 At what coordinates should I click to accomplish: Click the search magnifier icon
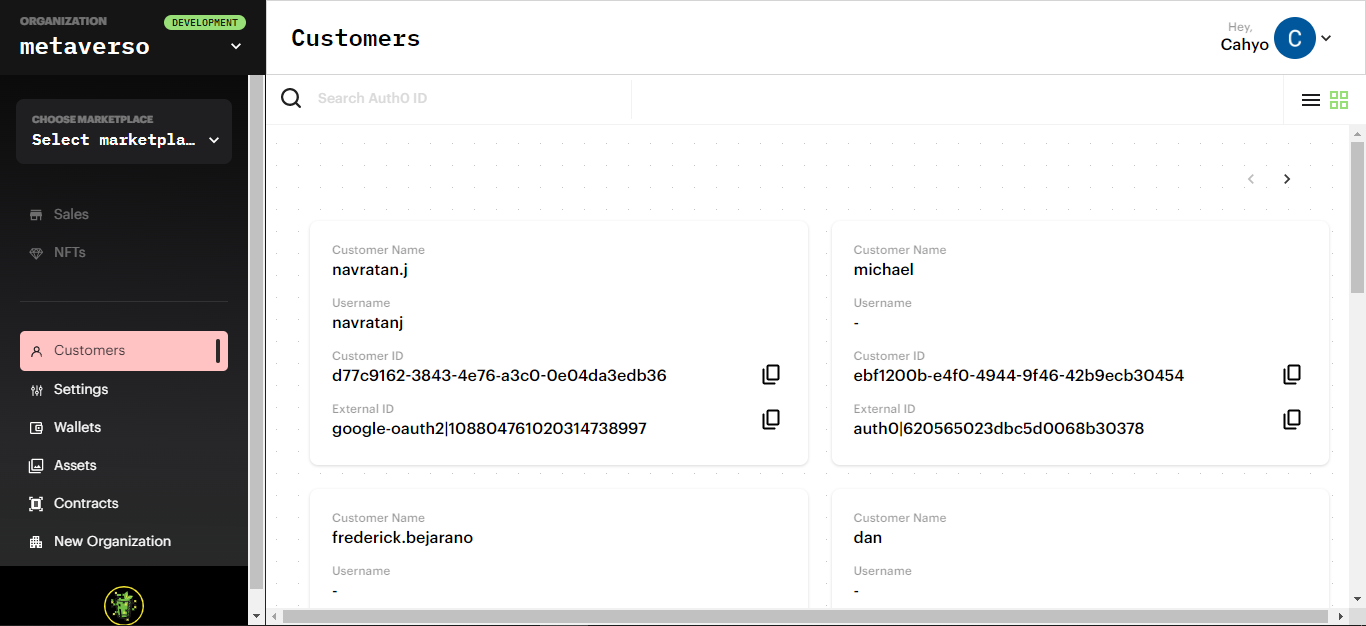pos(291,98)
